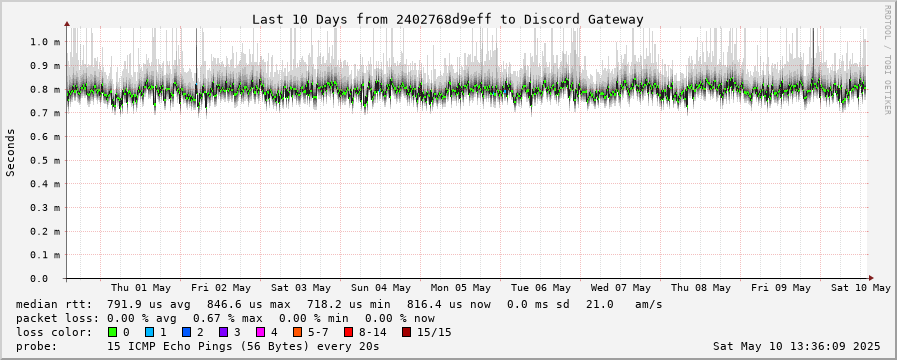Click the timestamp 'Sat May 10 13:36:09 2025'
Image resolution: width=897 pixels, height=360 pixels.
coord(797,346)
